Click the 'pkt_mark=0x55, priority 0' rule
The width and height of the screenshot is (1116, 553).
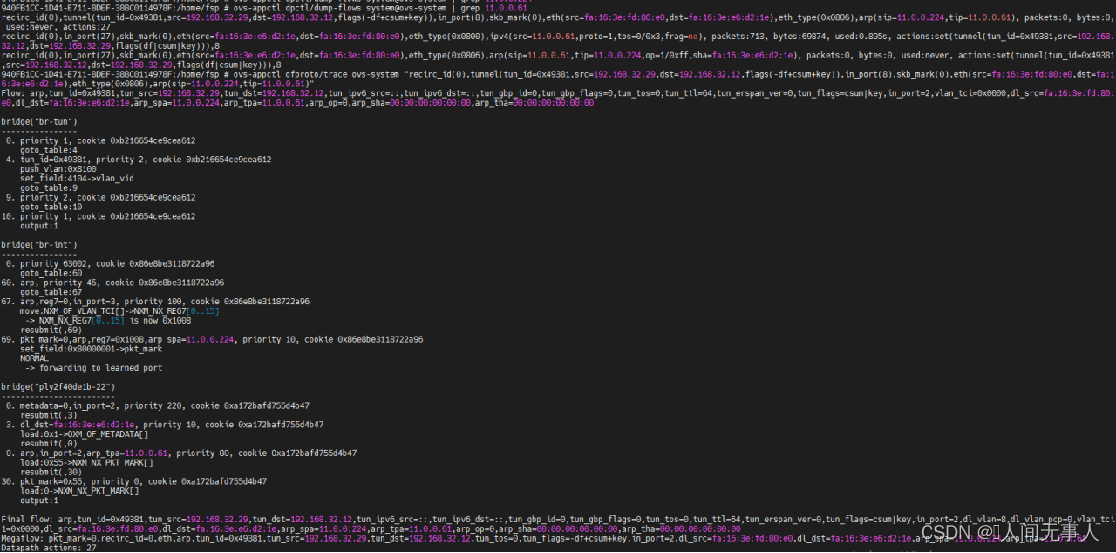tap(135, 481)
